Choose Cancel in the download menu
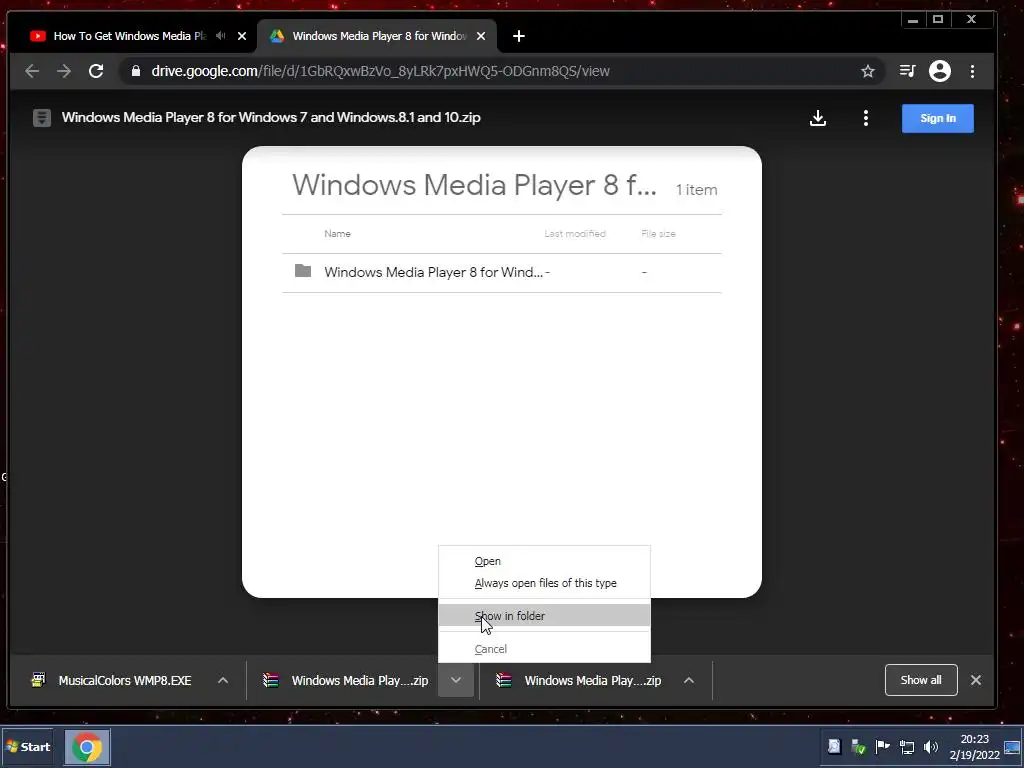This screenshot has width=1024, height=768. (x=544, y=648)
